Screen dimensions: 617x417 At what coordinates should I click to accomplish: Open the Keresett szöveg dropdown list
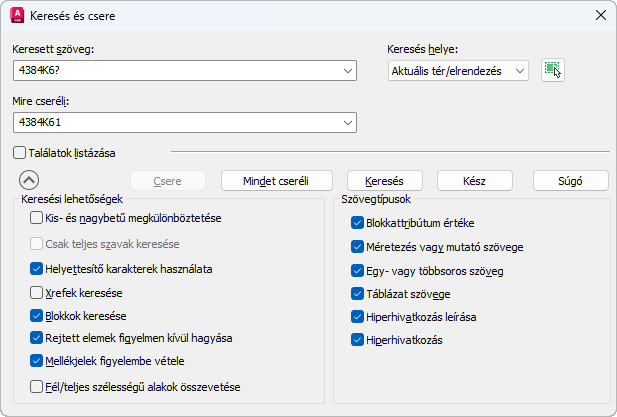[x=348, y=70]
